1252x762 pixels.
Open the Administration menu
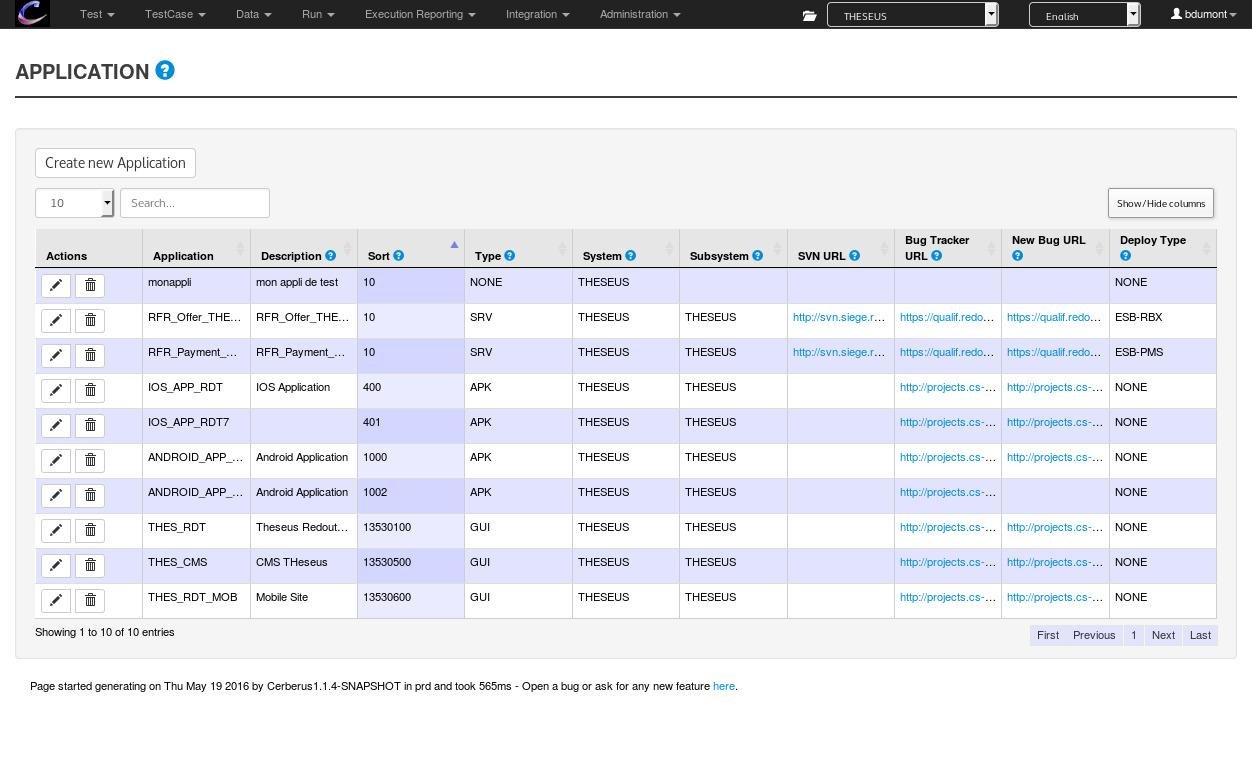pos(639,14)
